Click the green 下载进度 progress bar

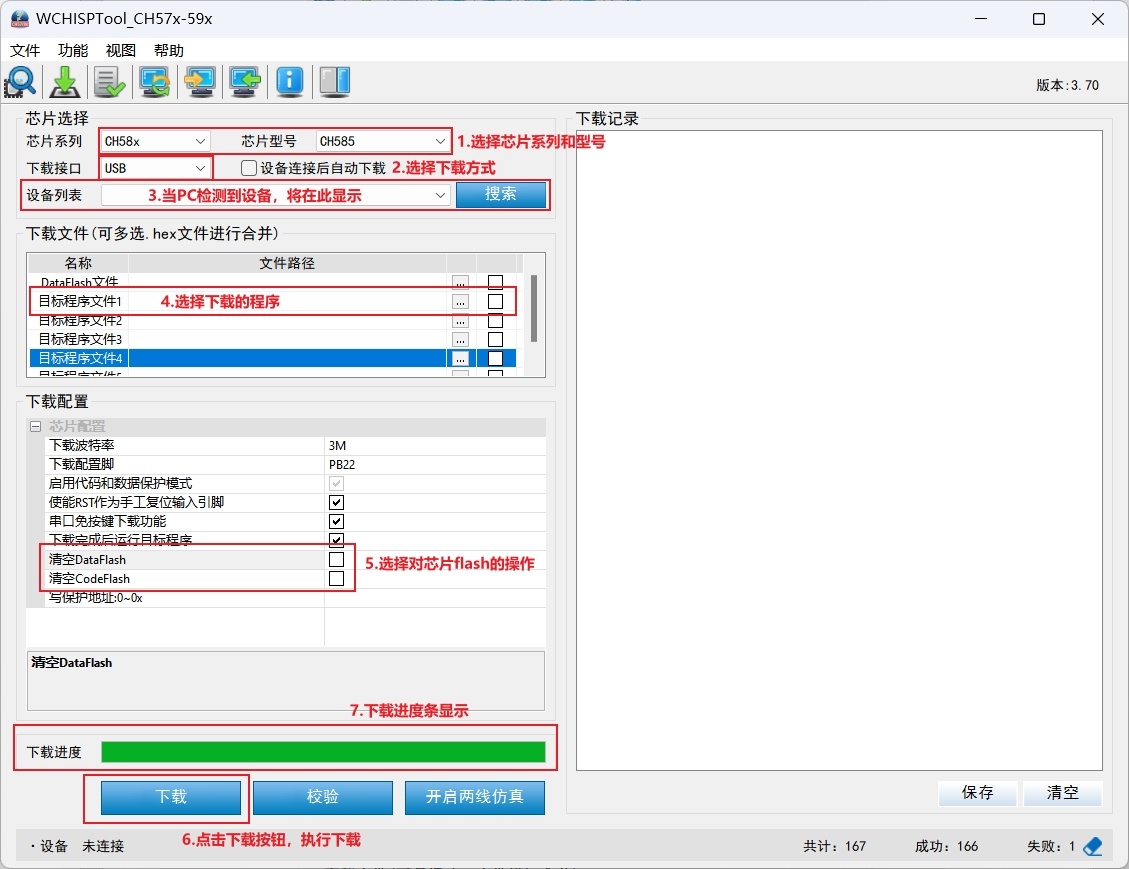pos(323,752)
